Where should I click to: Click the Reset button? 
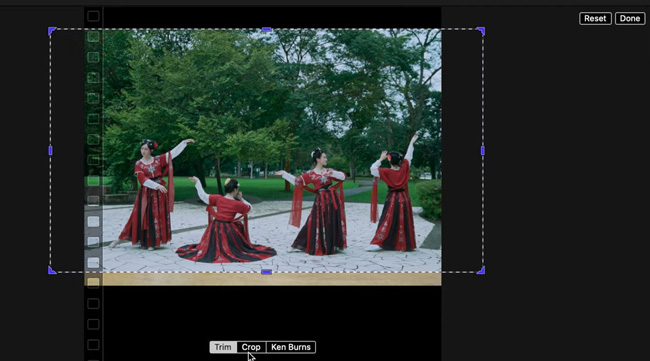click(x=595, y=19)
